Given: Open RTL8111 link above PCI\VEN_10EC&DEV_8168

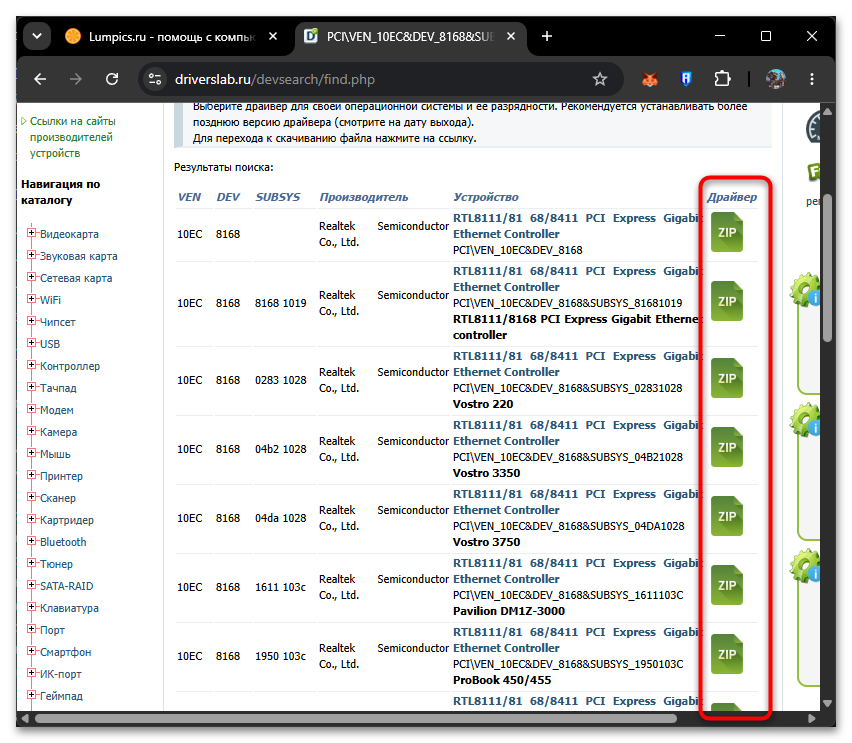Looking at the screenshot, I should click(576, 226).
